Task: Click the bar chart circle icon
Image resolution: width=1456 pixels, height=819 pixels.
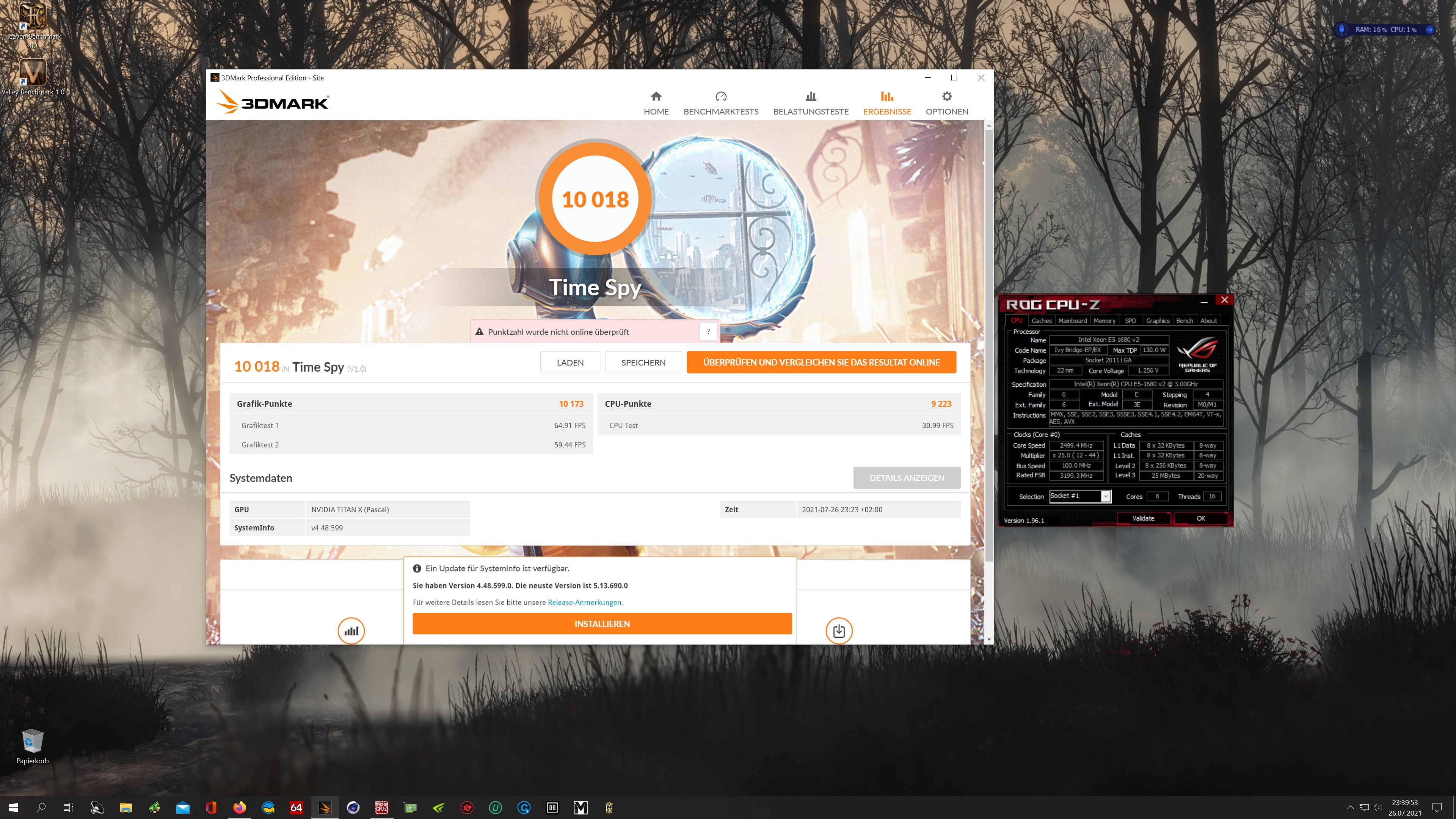Action: (x=351, y=631)
